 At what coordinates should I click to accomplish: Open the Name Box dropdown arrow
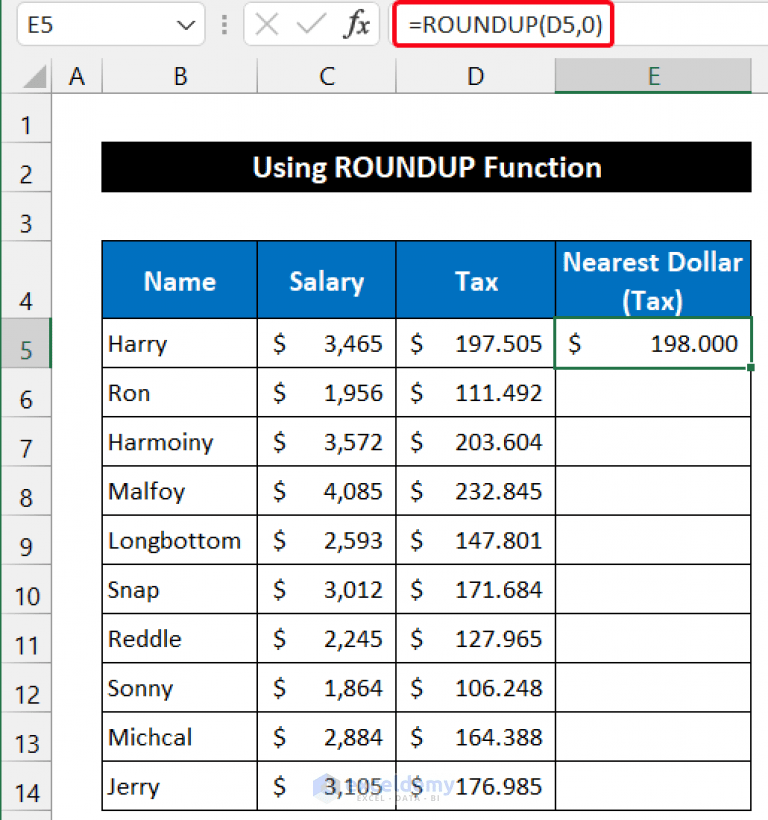pyautogui.click(x=184, y=24)
